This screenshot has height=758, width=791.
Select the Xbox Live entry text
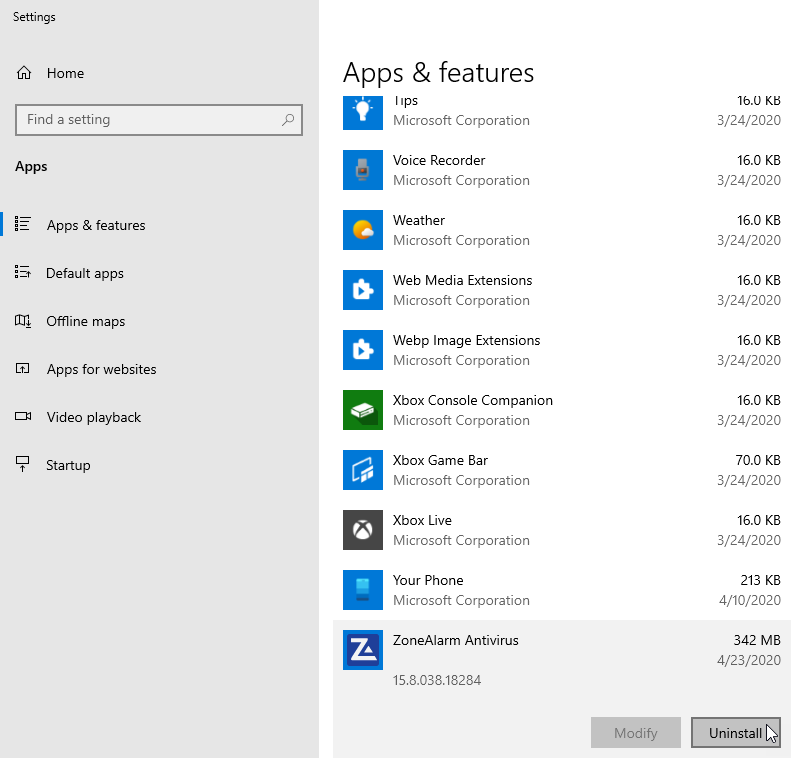pos(422,520)
